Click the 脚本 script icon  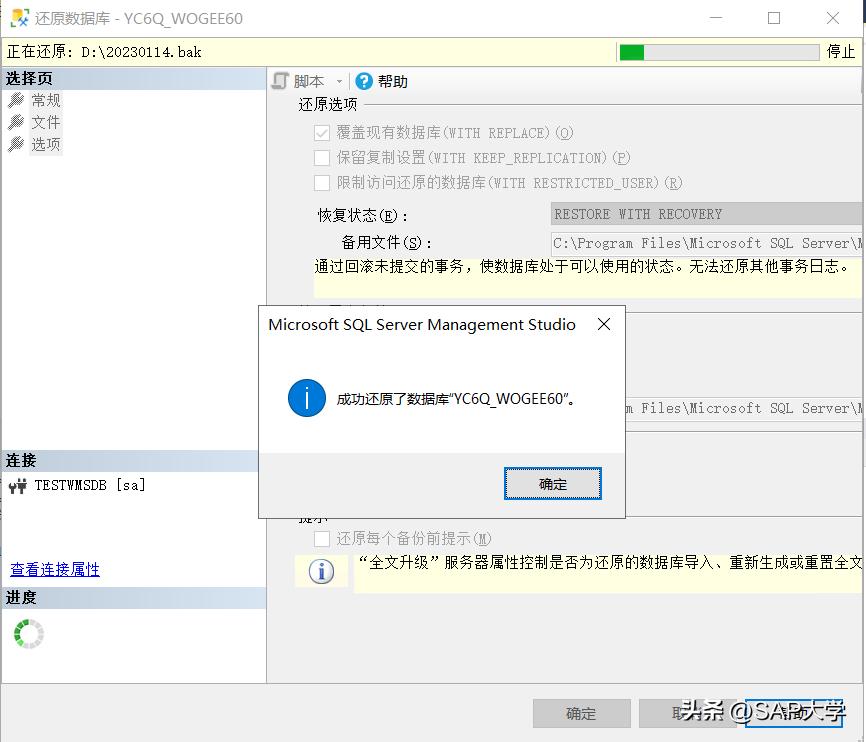pyautogui.click(x=281, y=81)
